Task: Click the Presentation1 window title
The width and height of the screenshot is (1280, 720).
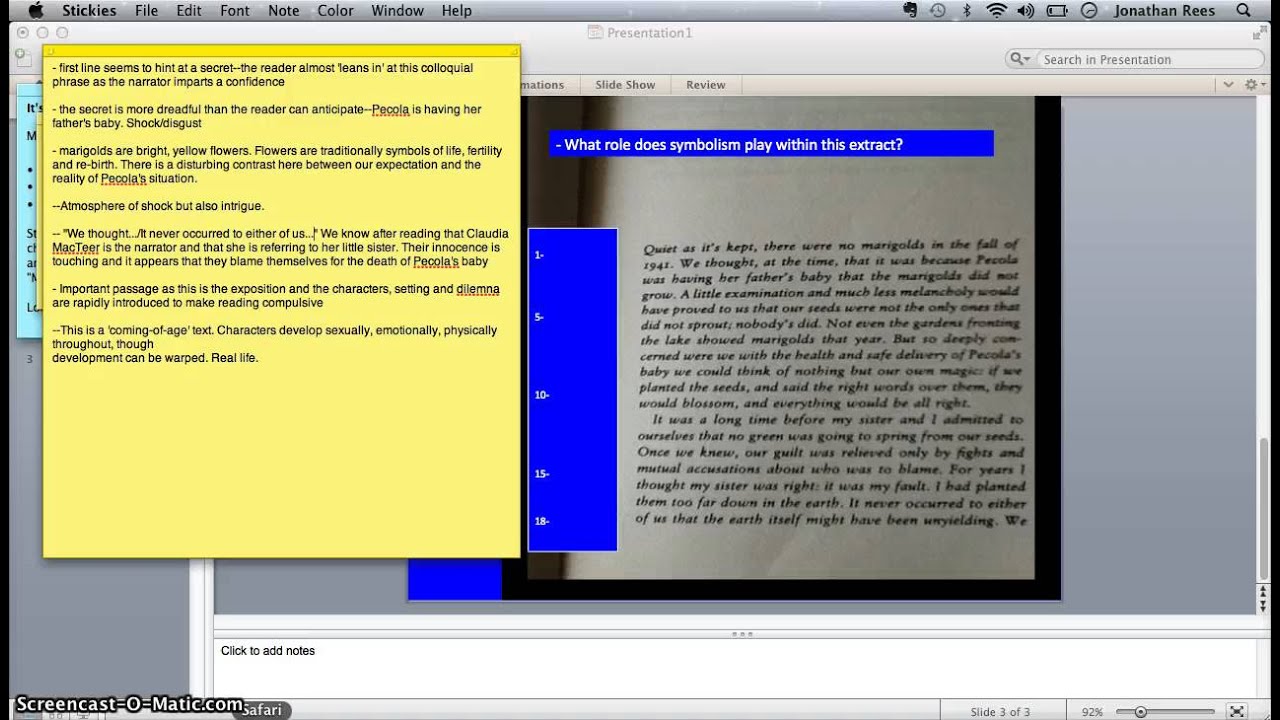Action: [x=650, y=33]
